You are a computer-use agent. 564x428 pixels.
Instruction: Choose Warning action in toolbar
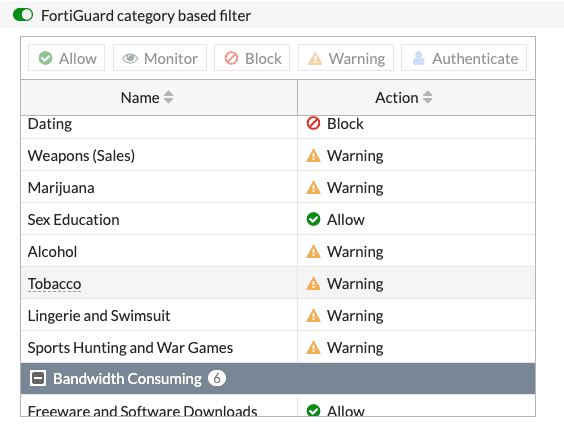click(346, 58)
